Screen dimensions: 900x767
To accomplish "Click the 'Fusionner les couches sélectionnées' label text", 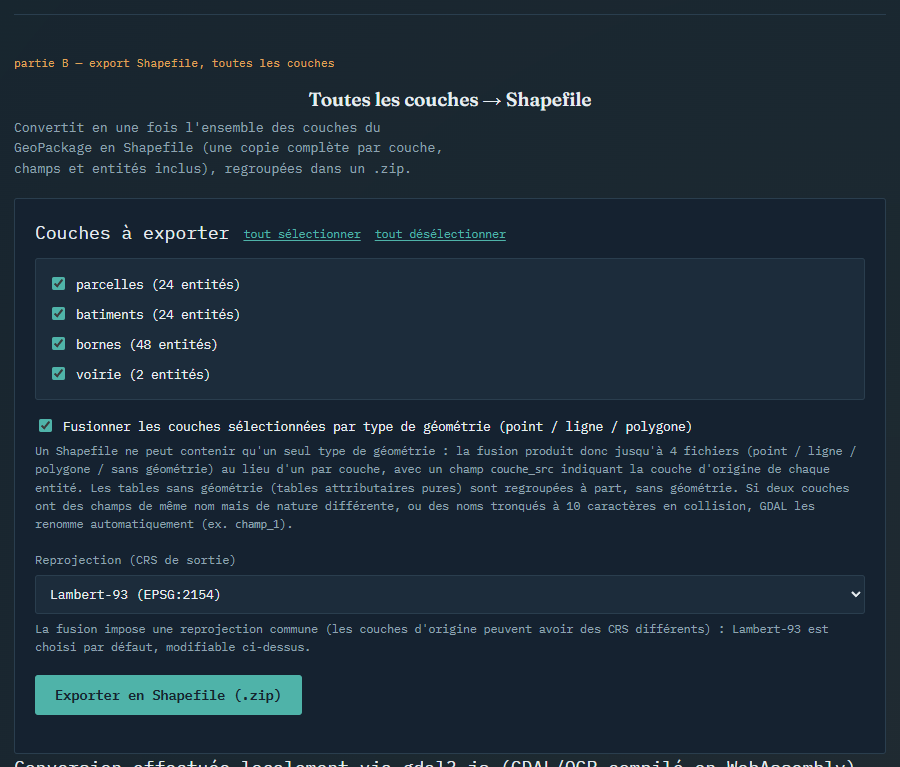I will (x=377, y=427).
